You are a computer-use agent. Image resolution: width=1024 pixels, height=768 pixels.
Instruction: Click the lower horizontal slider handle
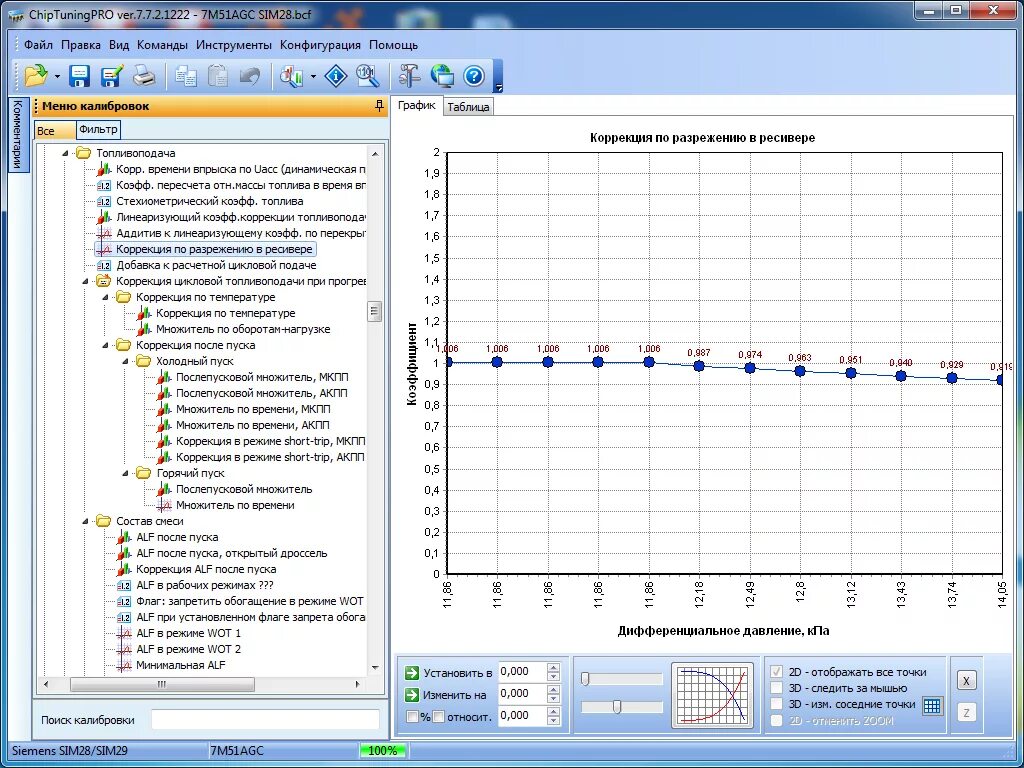pyautogui.click(x=616, y=707)
